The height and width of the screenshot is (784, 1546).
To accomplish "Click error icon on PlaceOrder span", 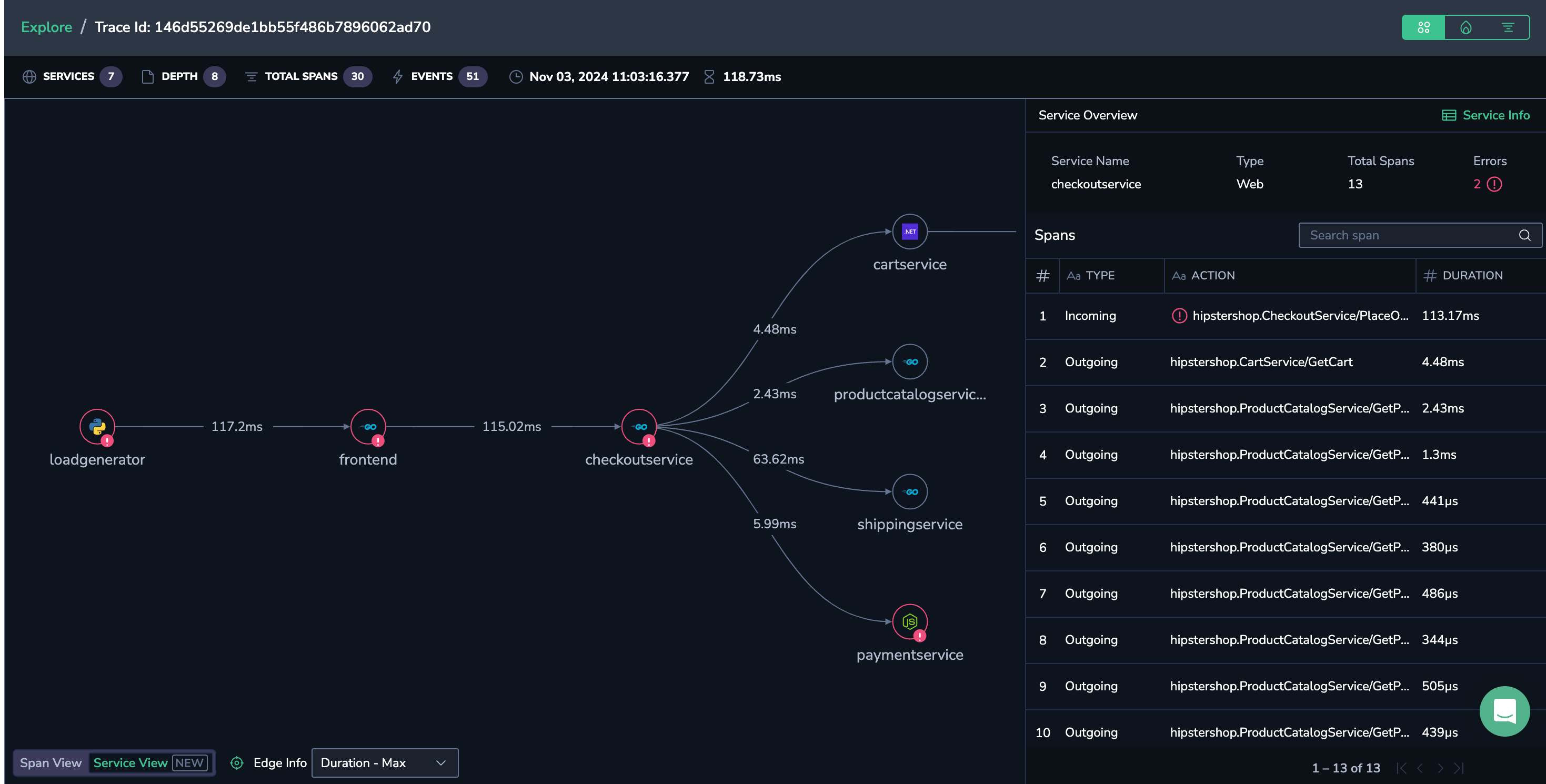I will point(1179,316).
